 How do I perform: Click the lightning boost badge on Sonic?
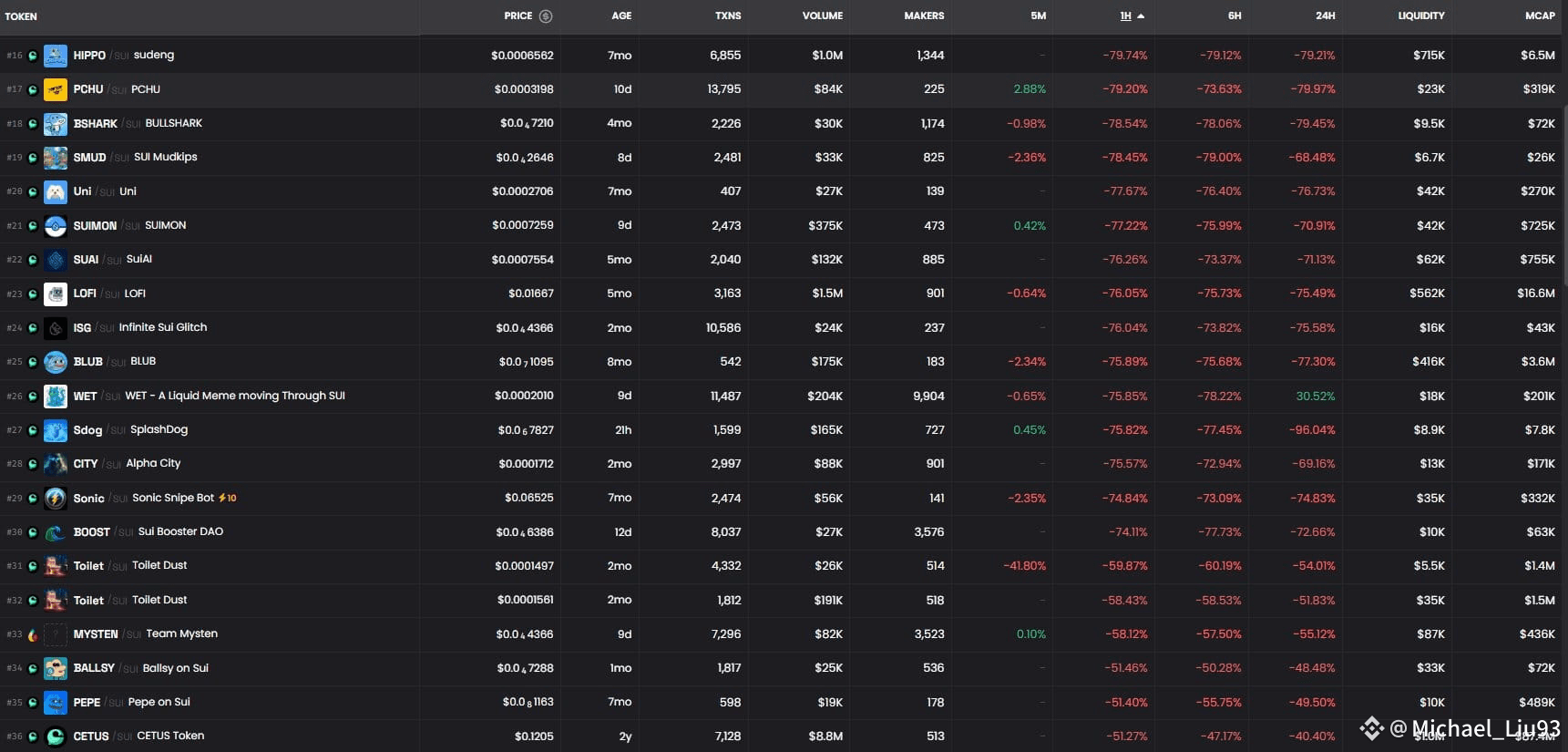(228, 498)
